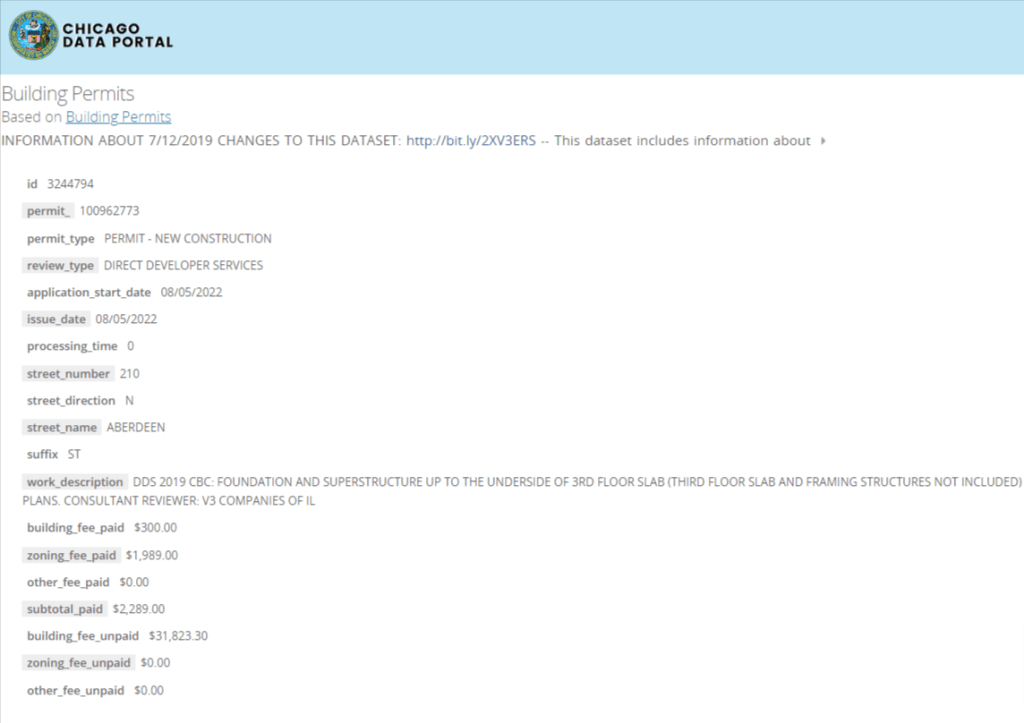Screen dimensions: 1024x723
Task: Click the building_fee_unpaid amount $31,823.30
Action: pyautogui.click(x=178, y=636)
